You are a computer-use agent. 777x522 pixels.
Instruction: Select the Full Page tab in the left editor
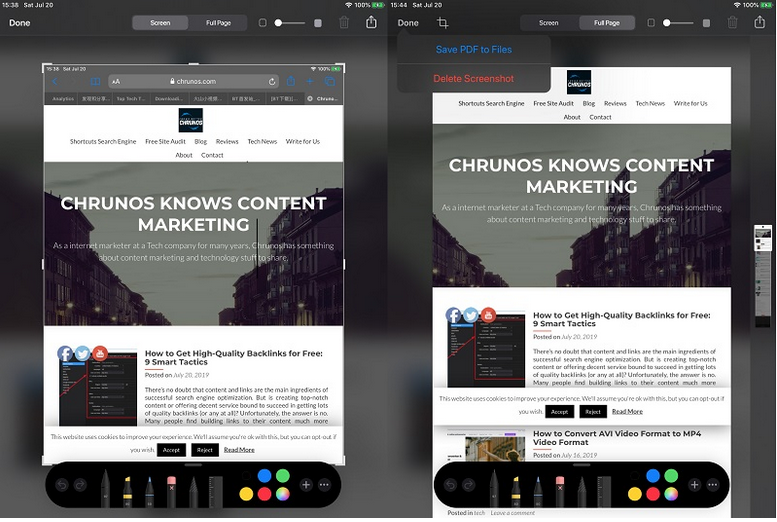pos(218,23)
